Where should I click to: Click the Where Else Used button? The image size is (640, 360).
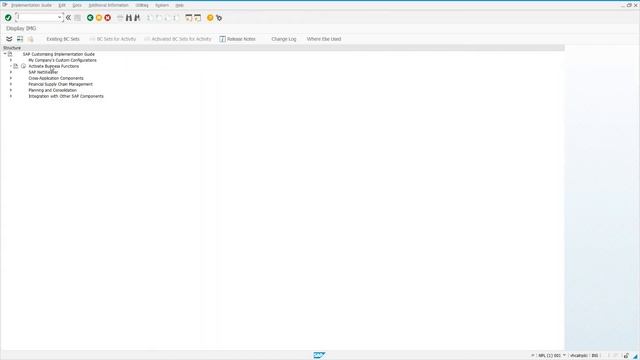point(324,39)
